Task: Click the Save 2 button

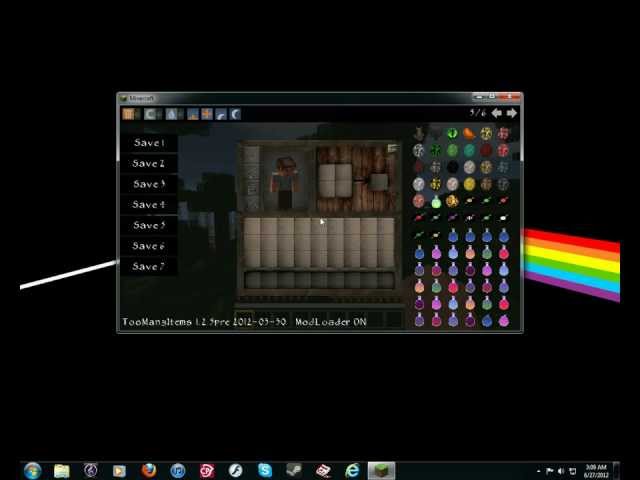Action: pos(149,163)
